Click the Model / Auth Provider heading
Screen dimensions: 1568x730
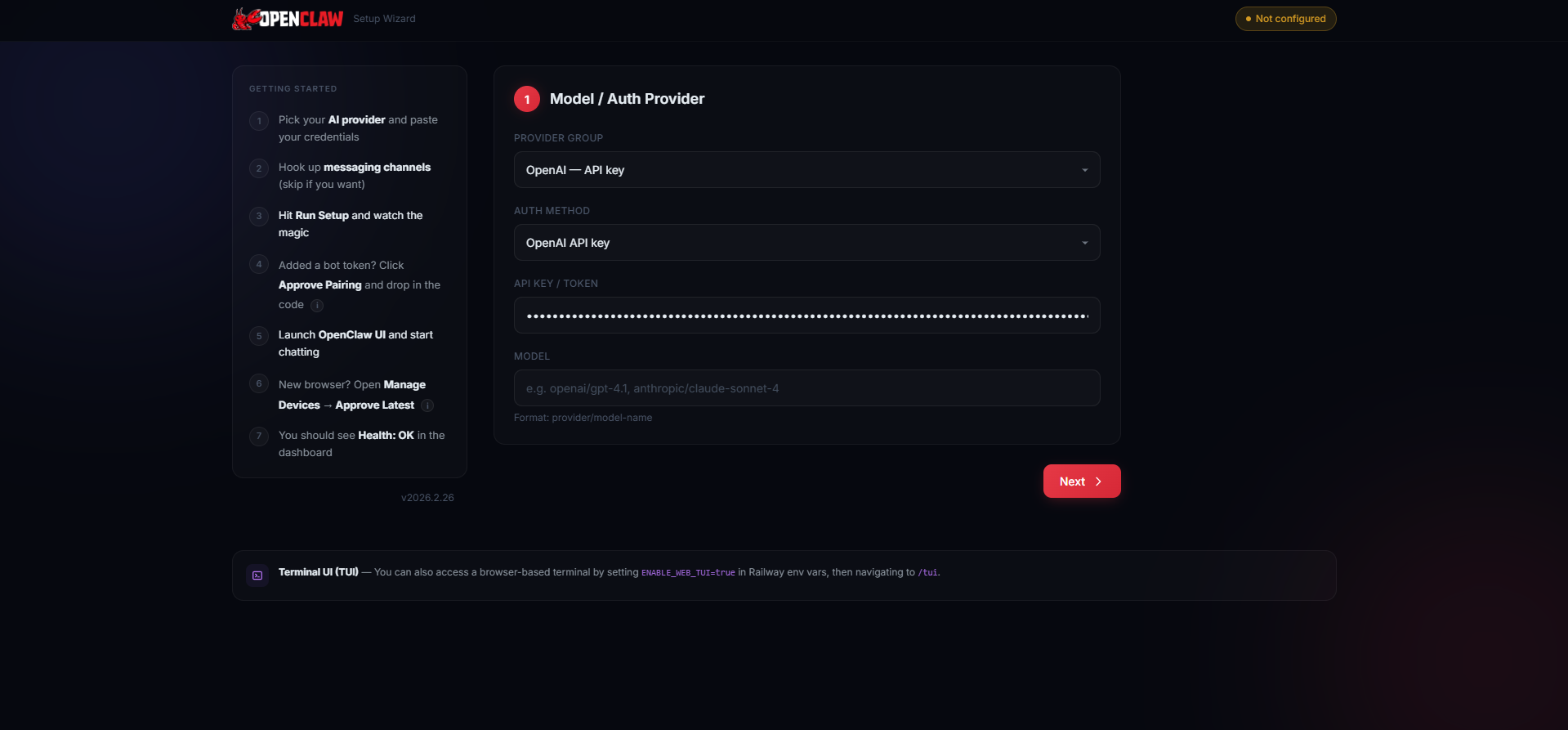tap(627, 99)
